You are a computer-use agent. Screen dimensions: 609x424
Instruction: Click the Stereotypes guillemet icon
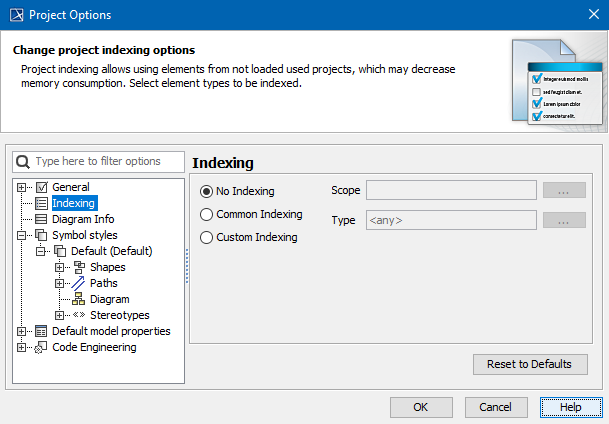coord(78,315)
